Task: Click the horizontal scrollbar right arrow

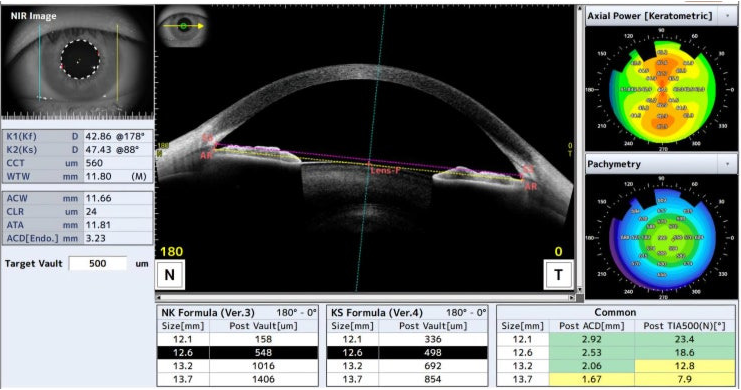Action: (x=572, y=297)
